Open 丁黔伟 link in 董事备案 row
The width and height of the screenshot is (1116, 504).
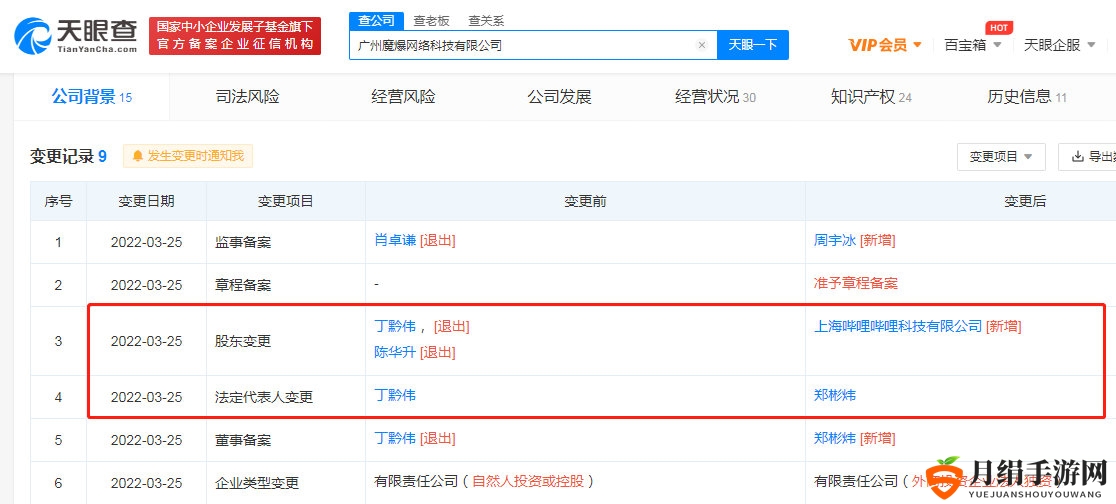pos(395,439)
